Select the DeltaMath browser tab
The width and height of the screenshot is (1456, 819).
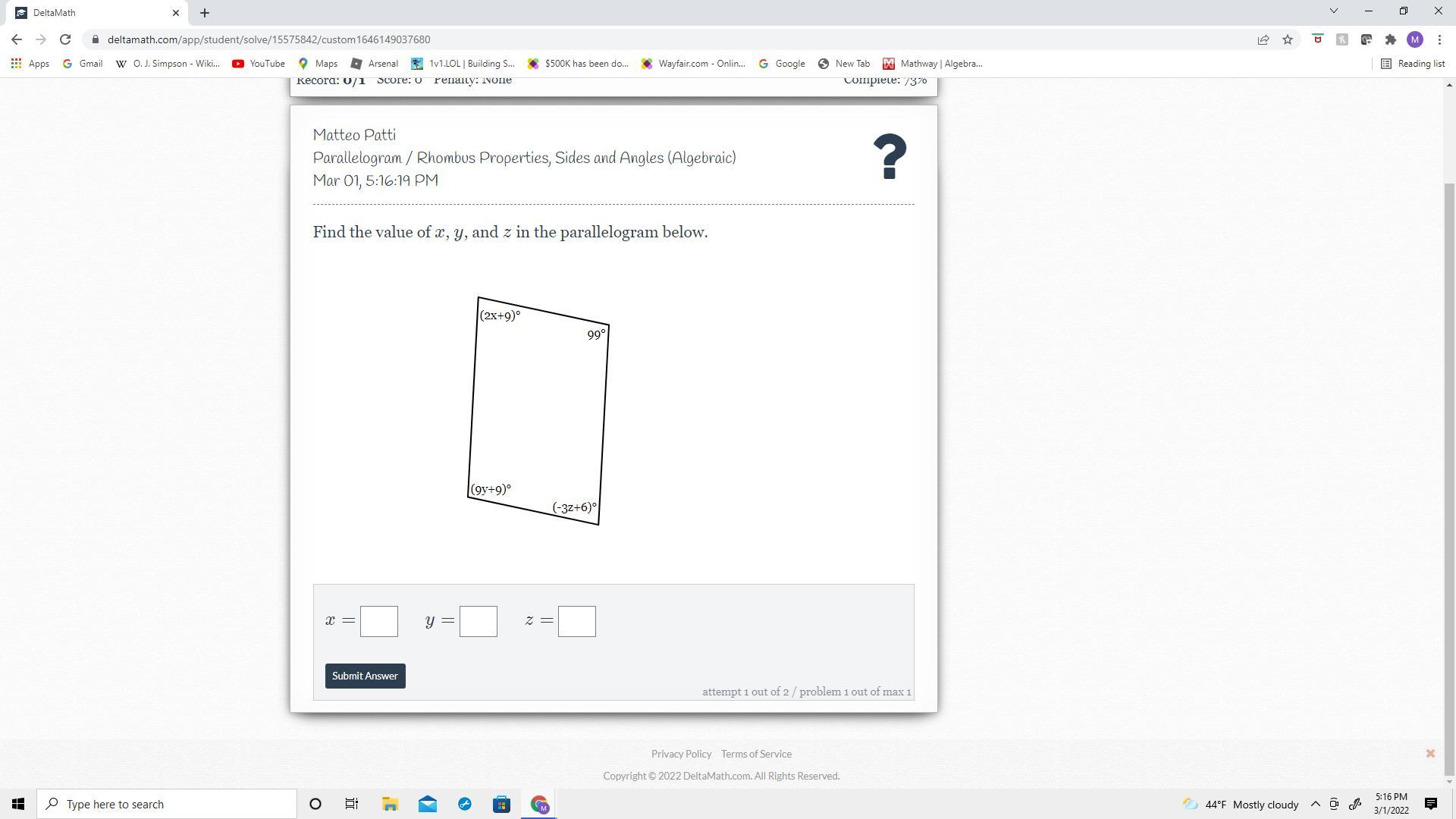click(91, 13)
